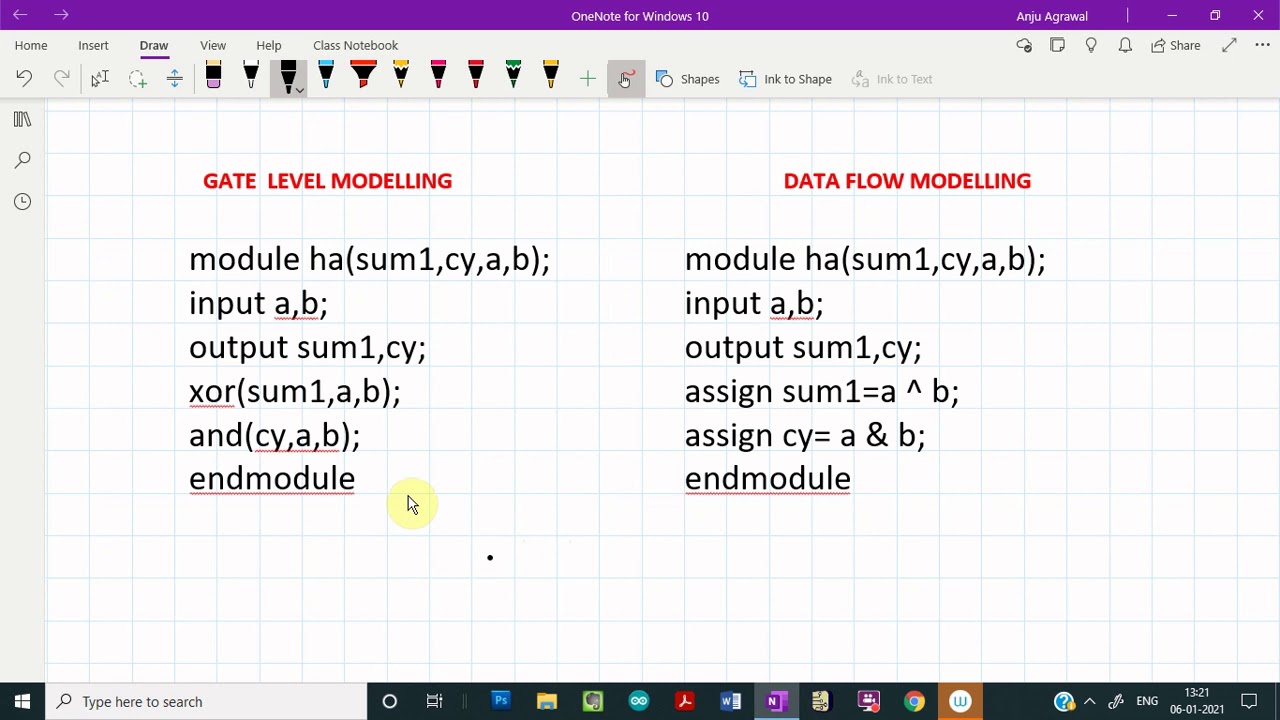Screen dimensions: 1280x720
Task: Select the light blue pen
Action: (326, 77)
